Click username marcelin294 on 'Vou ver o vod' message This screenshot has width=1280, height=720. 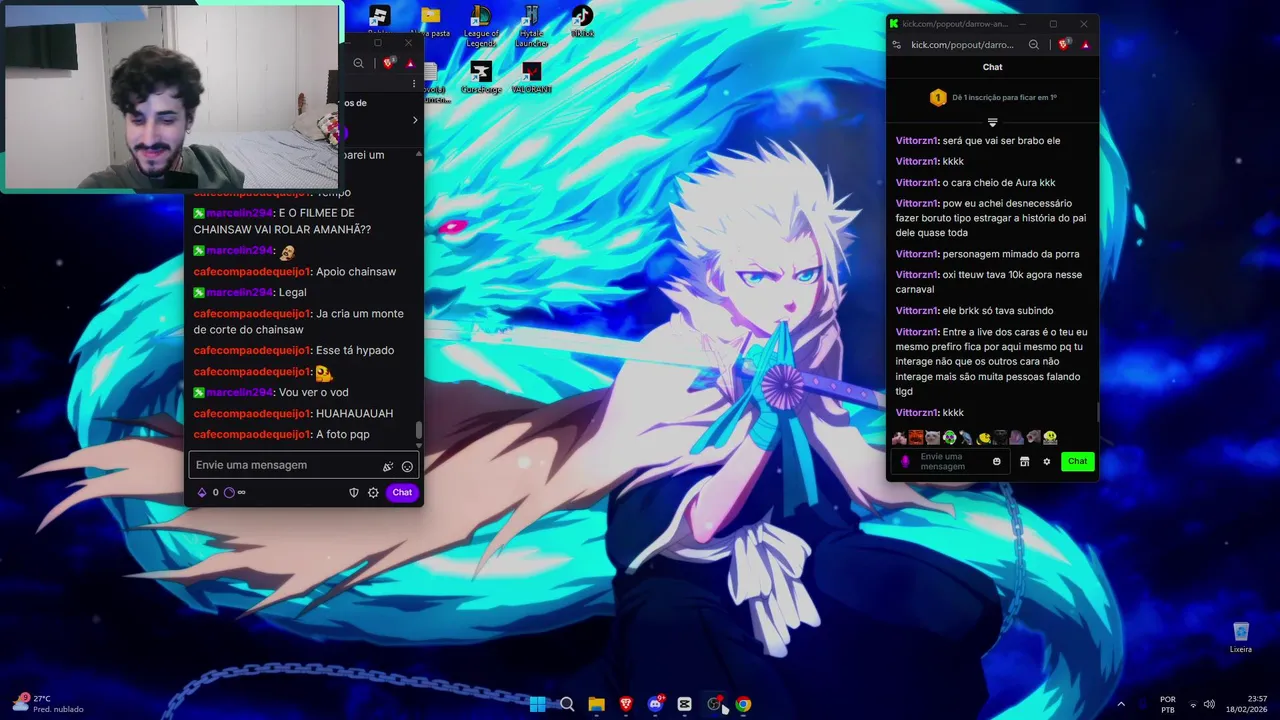(x=240, y=392)
